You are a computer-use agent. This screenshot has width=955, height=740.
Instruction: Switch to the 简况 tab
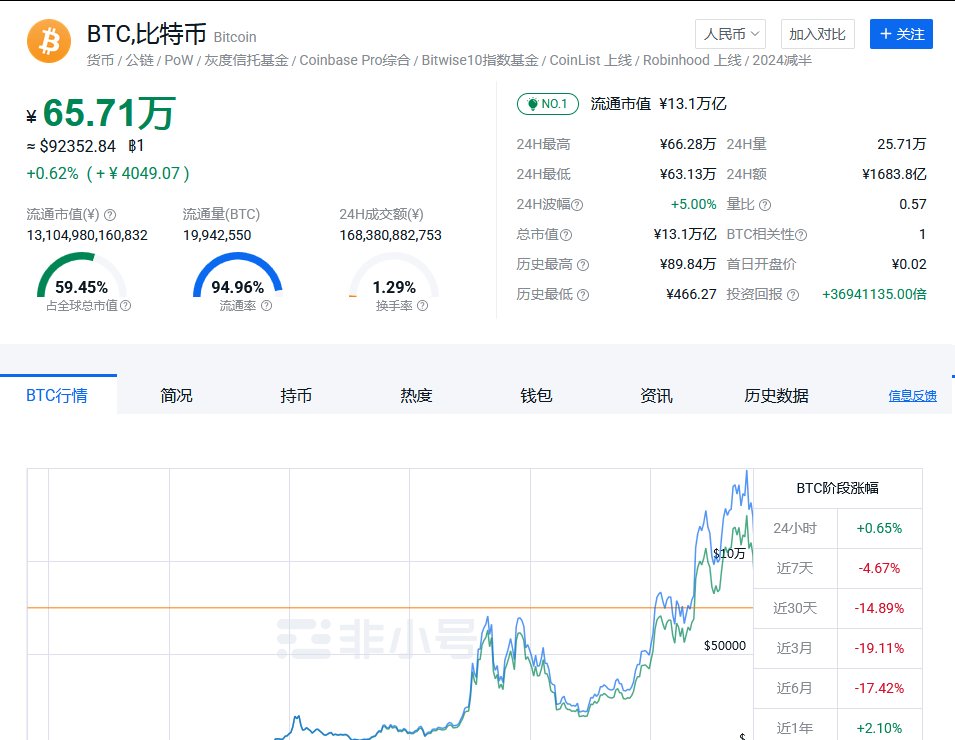point(177,395)
